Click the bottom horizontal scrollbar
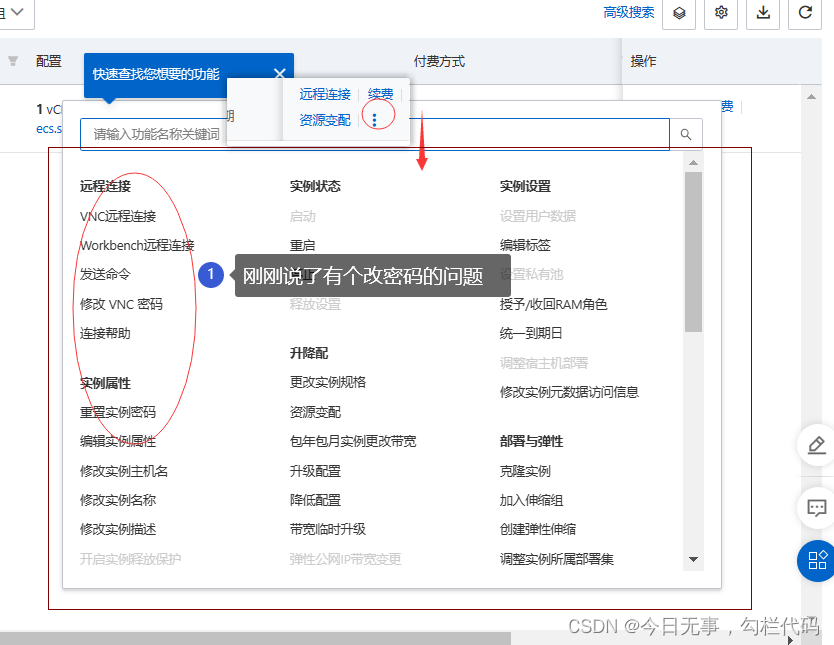Image resolution: width=834 pixels, height=645 pixels. 255,638
